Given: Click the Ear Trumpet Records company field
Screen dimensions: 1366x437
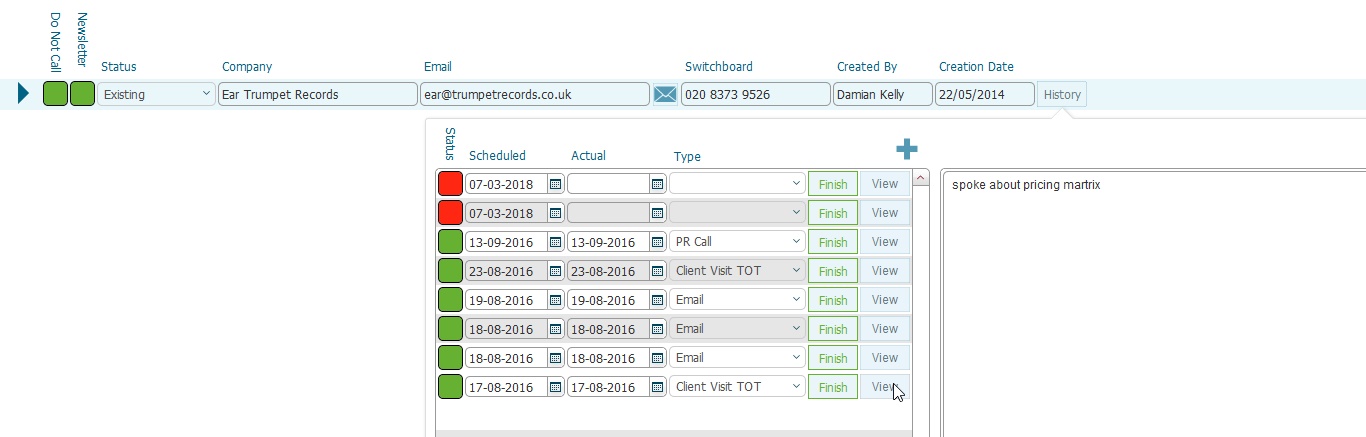Looking at the screenshot, I should pos(317,95).
